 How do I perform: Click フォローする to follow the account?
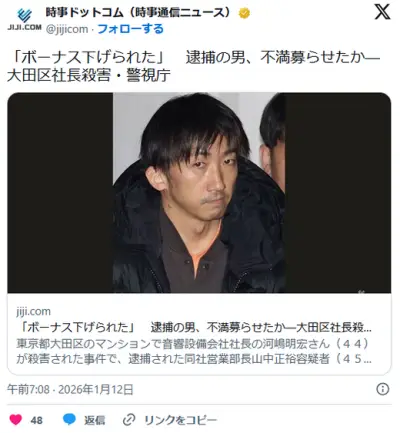tap(130, 29)
